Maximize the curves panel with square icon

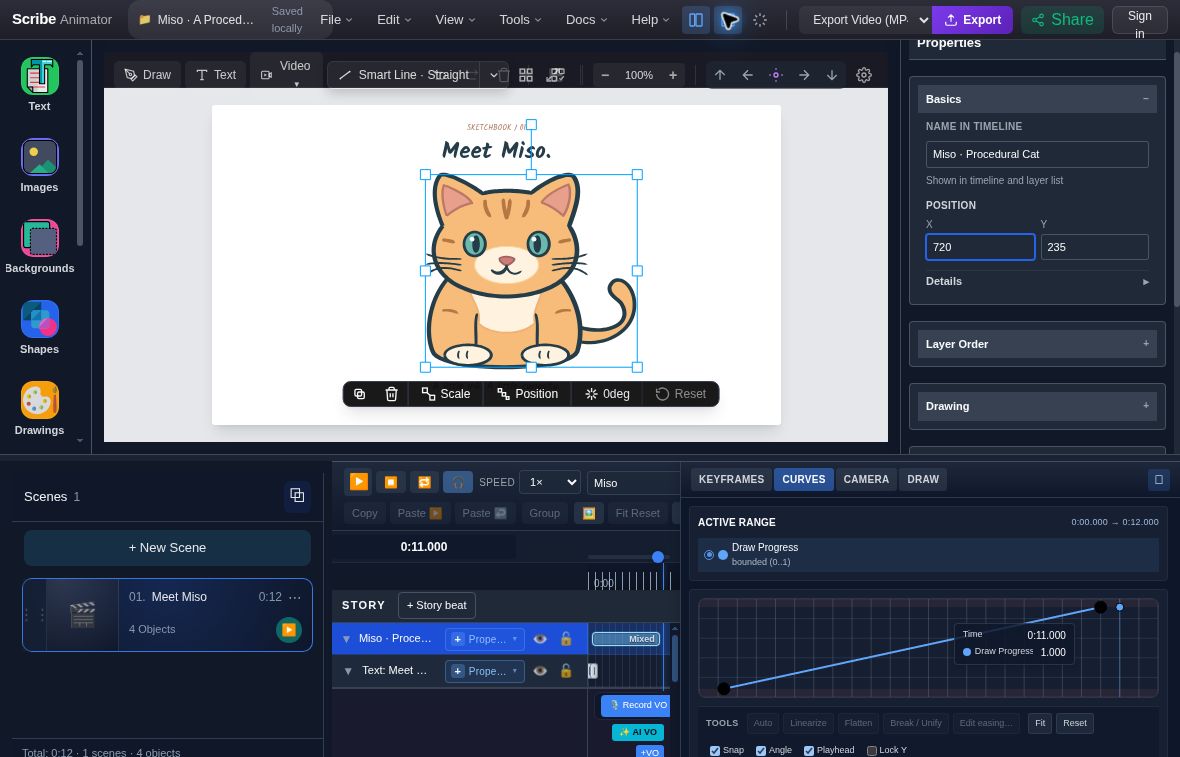1159,479
